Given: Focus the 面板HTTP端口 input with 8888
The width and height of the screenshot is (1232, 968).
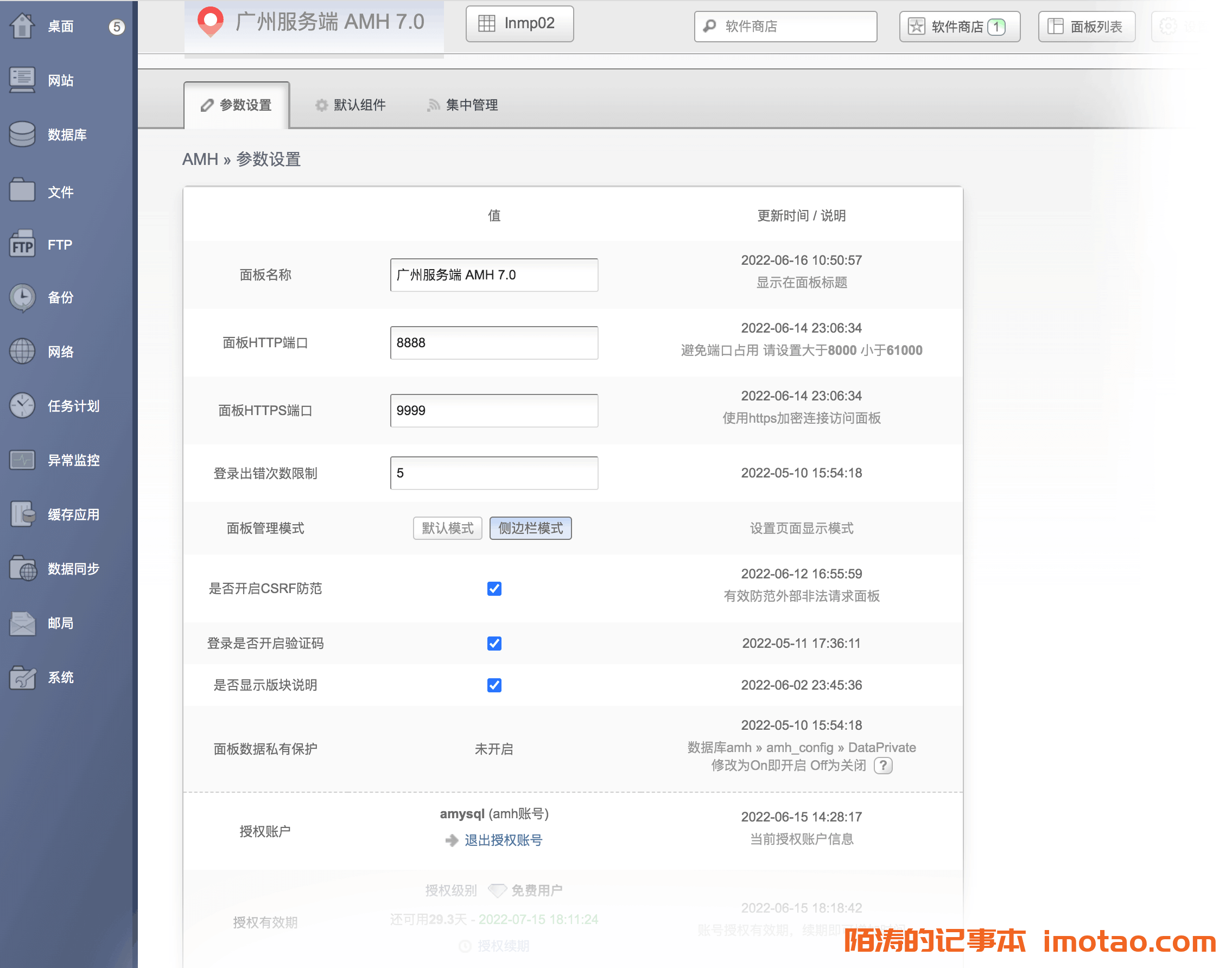Looking at the screenshot, I should [494, 342].
